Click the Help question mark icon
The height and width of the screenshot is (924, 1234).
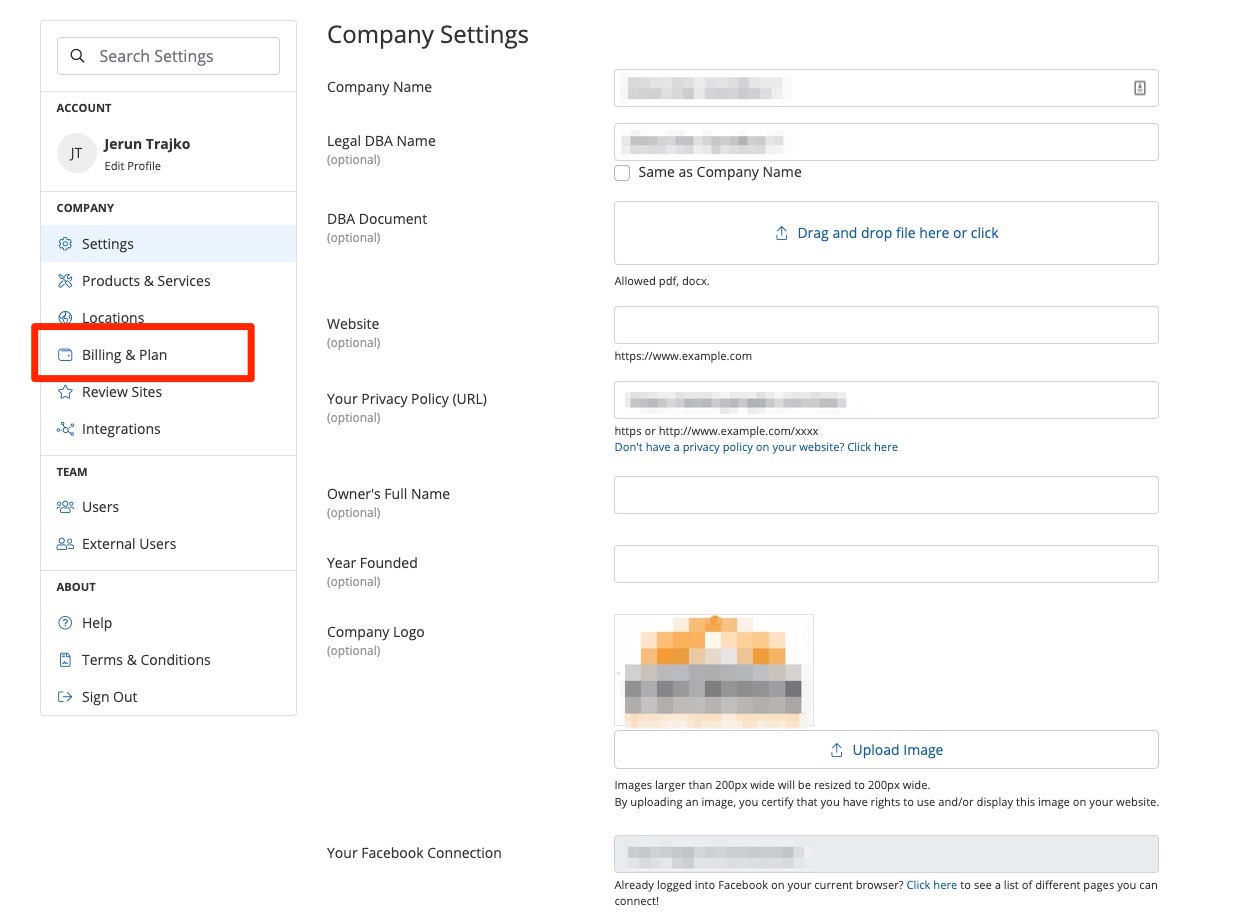65,623
